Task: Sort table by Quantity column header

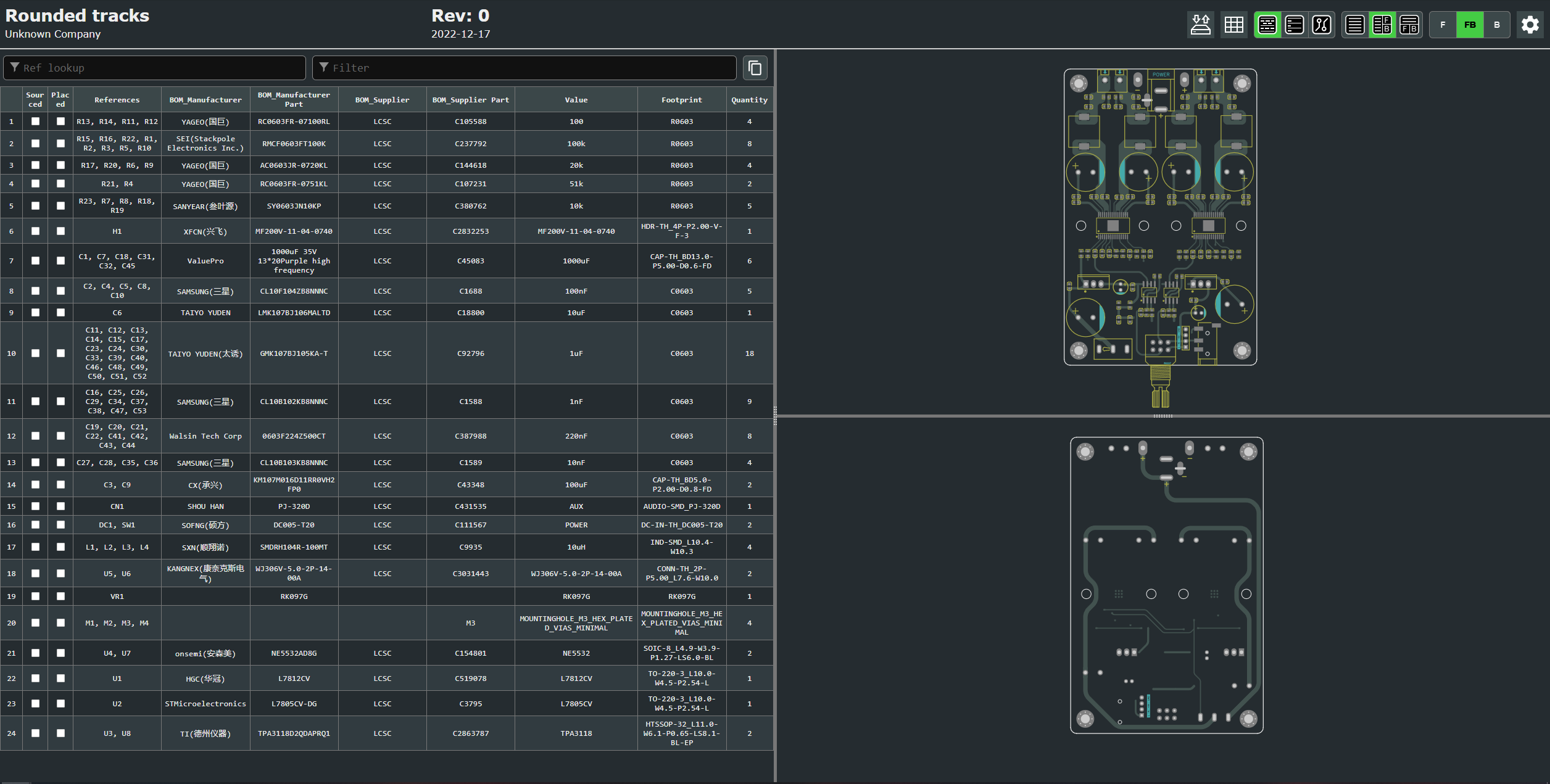Action: (x=749, y=100)
